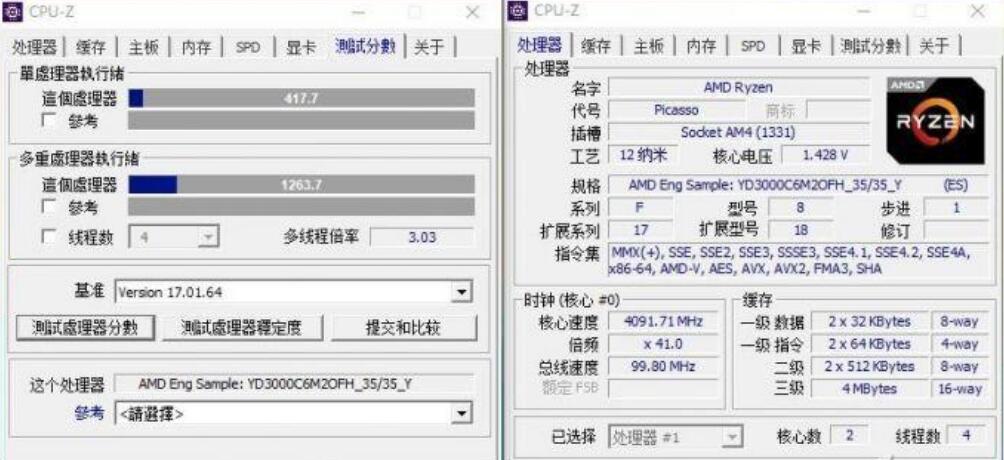1004x460 pixels.
Task: Open 关于 tab in left window
Action: point(430,47)
